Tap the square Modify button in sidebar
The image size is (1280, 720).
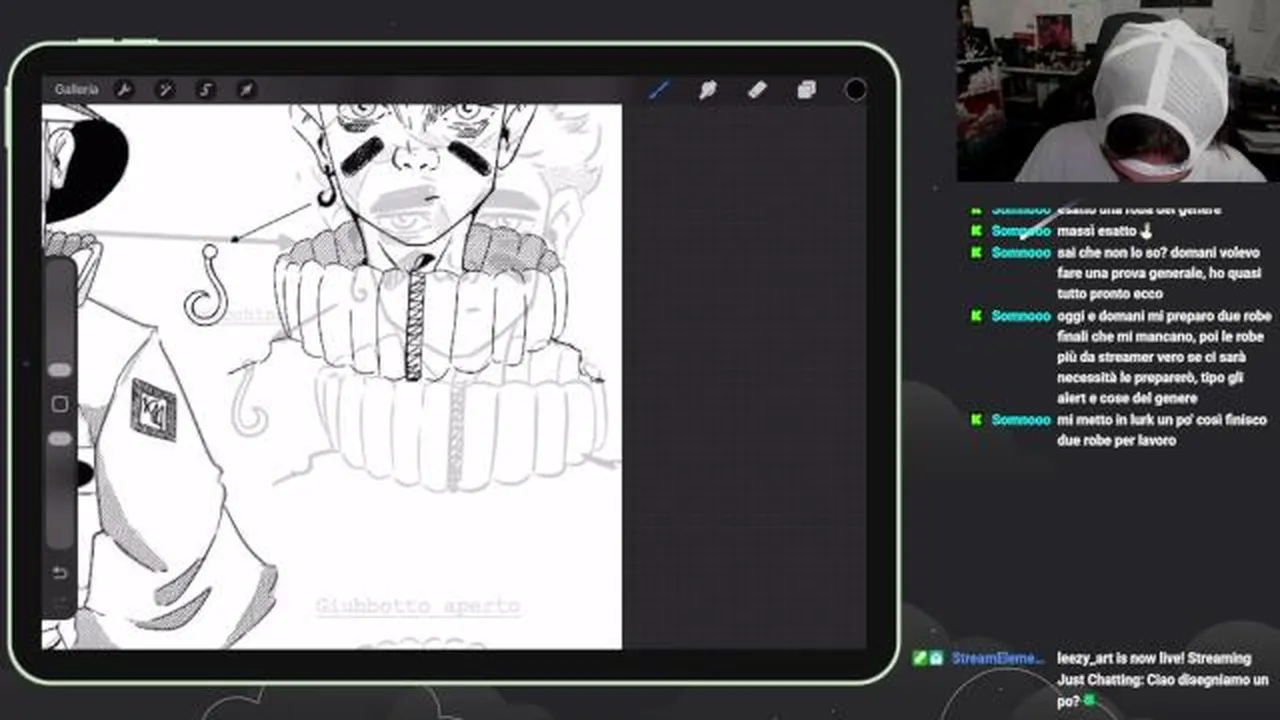(x=60, y=404)
